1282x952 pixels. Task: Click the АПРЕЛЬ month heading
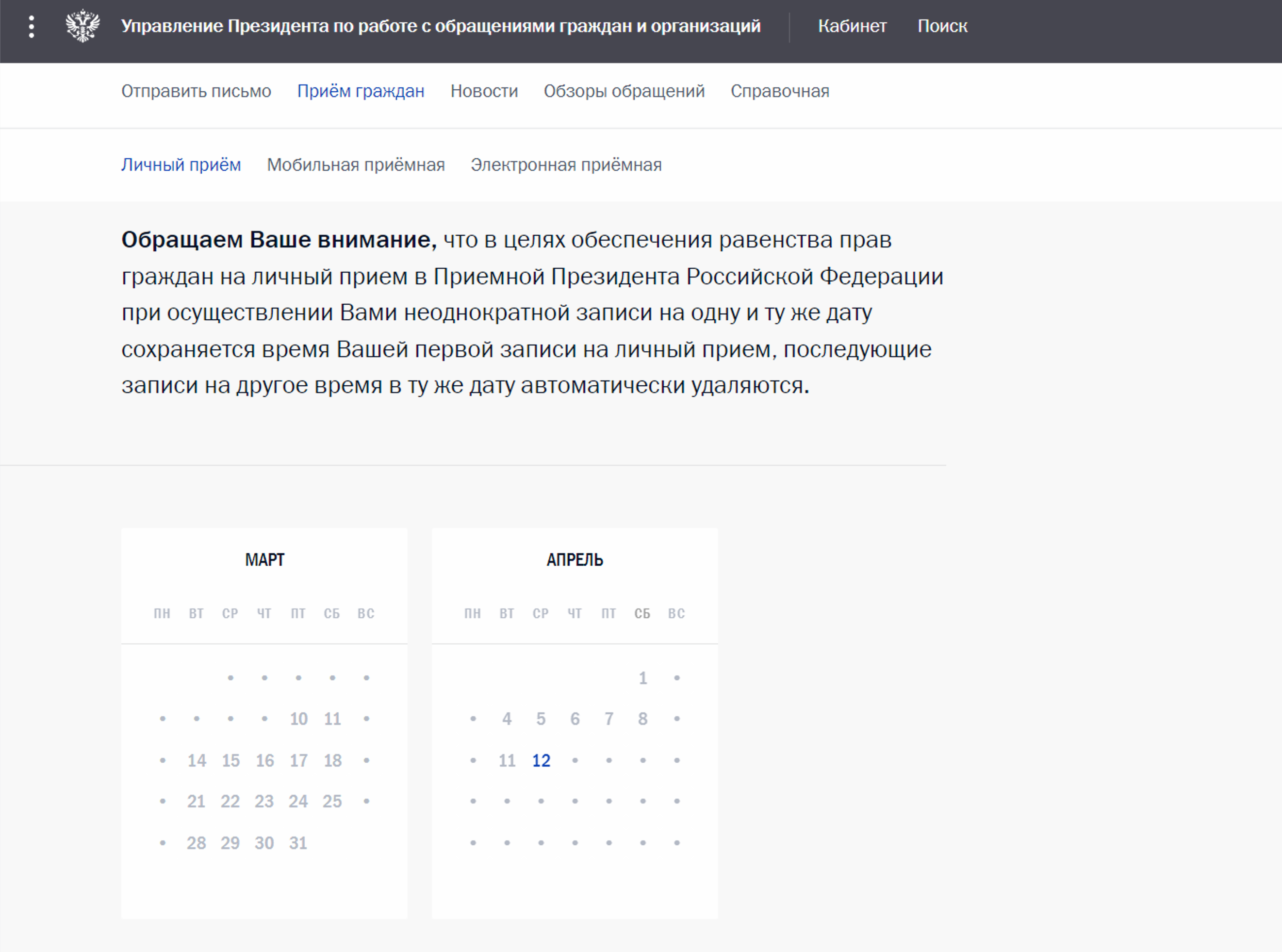575,559
